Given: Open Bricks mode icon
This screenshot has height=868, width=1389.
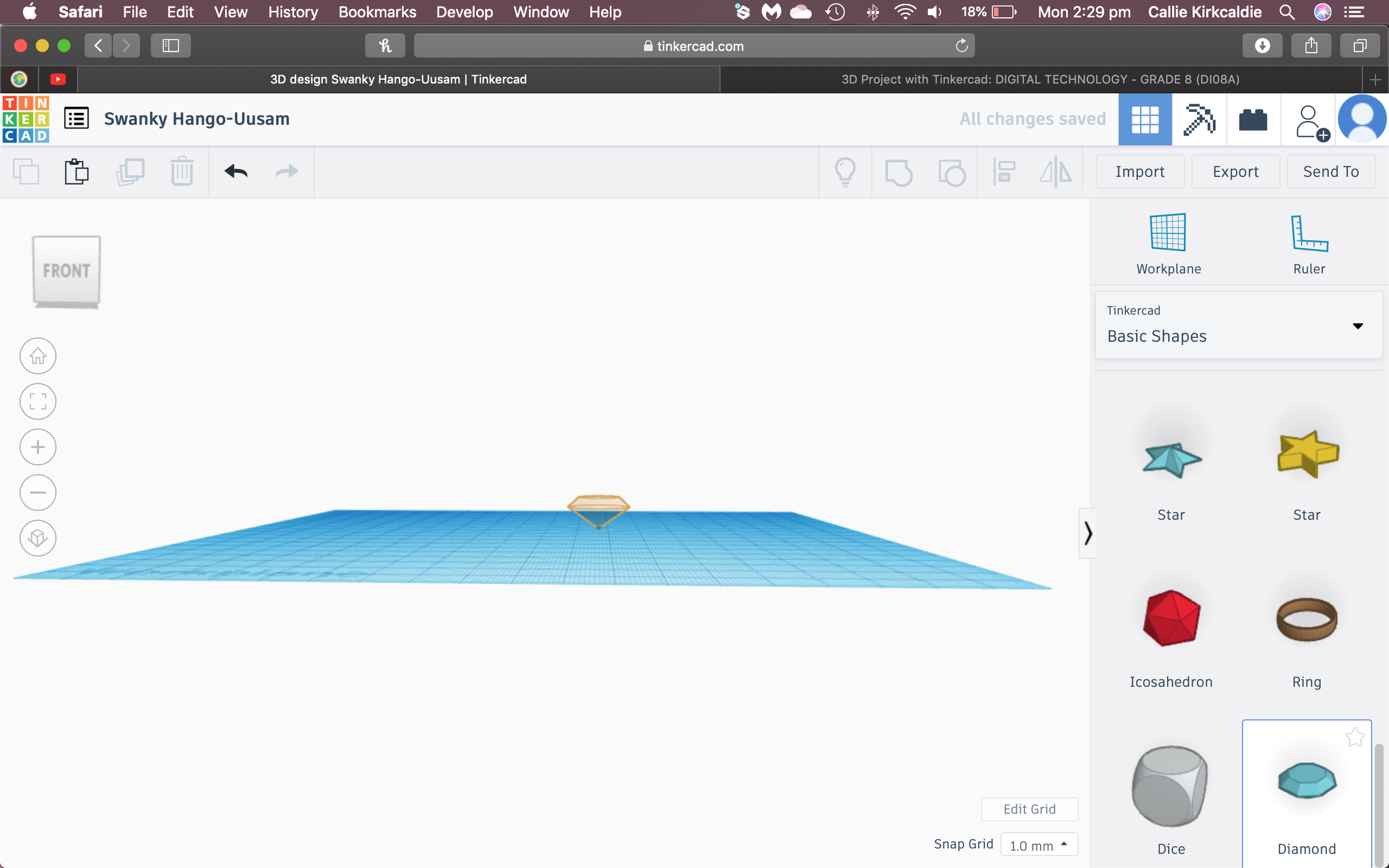Looking at the screenshot, I should [x=1253, y=119].
